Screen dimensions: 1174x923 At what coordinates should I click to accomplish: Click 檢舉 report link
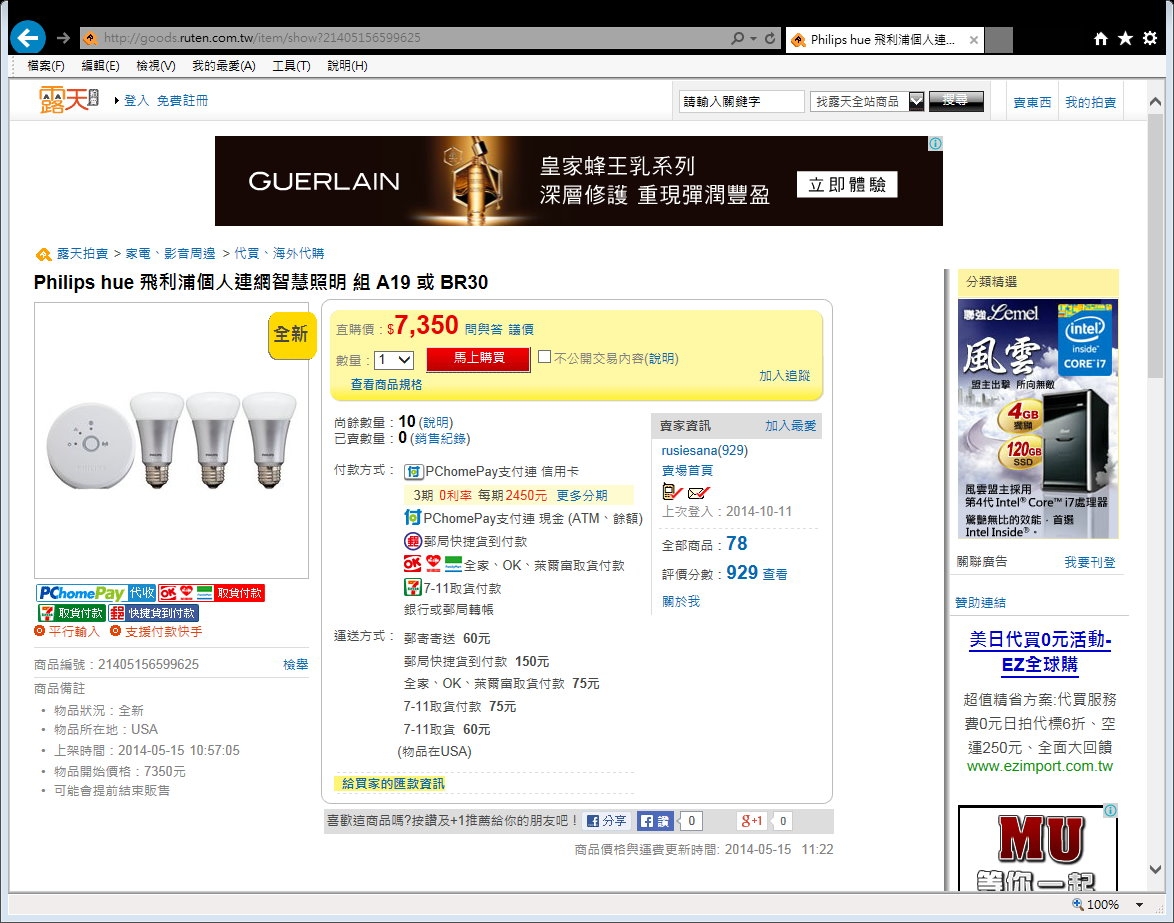coord(296,665)
